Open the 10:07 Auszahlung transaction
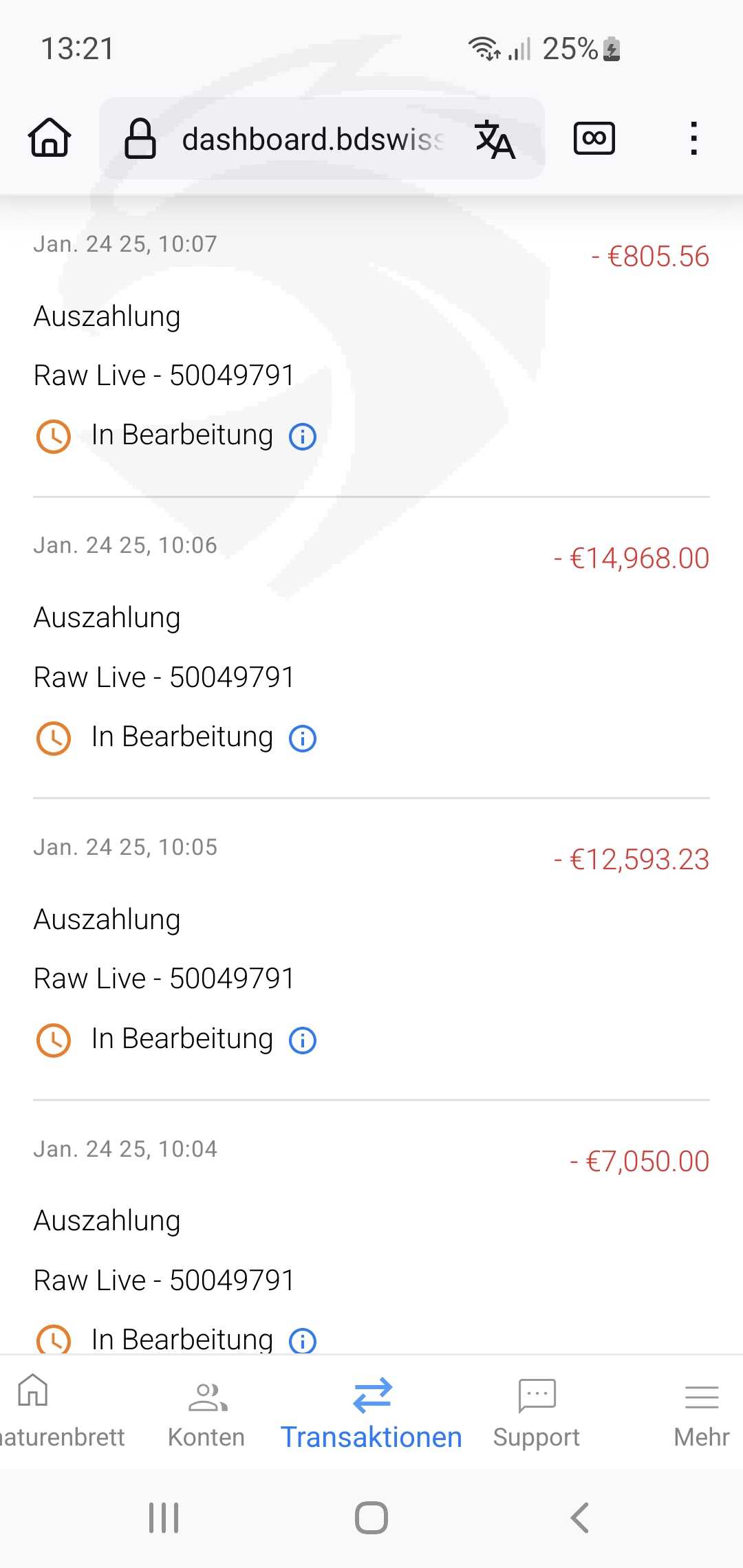Image resolution: width=743 pixels, height=1568 pixels. point(107,316)
